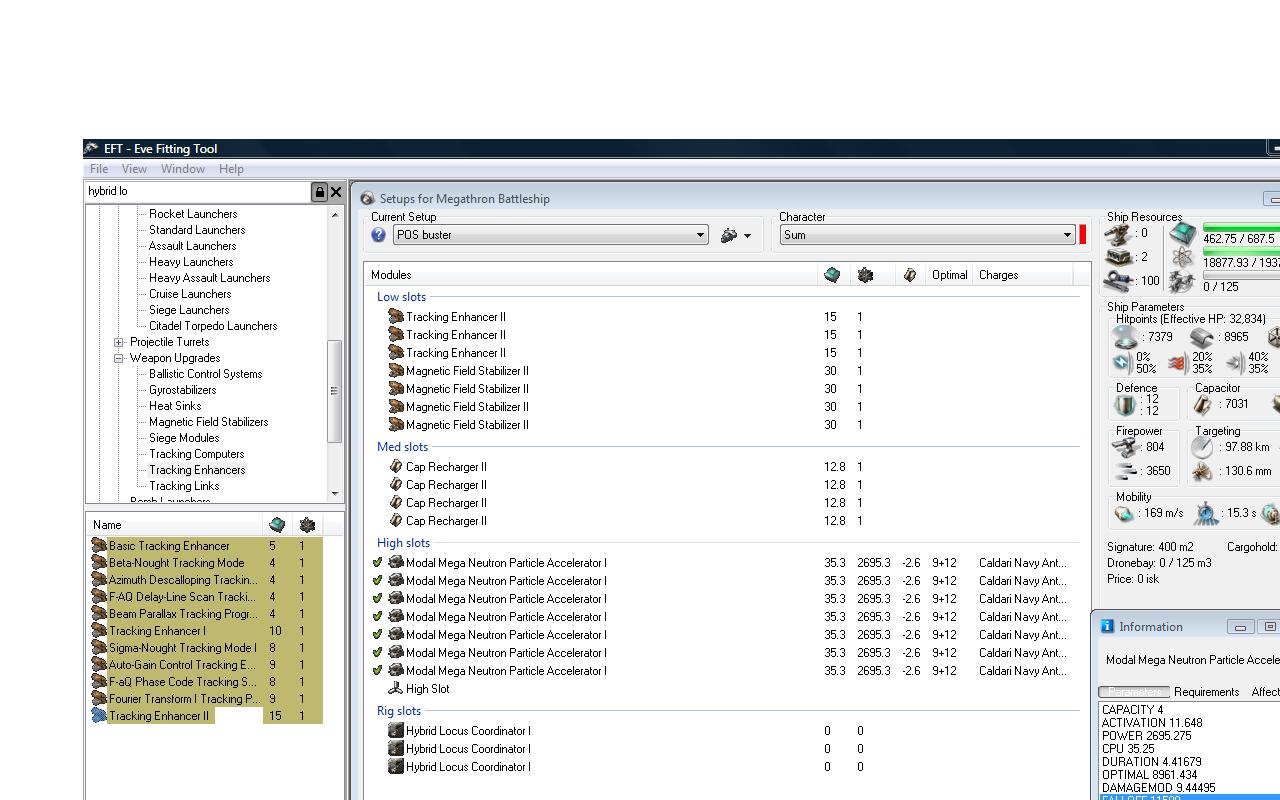
Task: Click the CPU resource icon in Ship Resources
Action: pyautogui.click(x=1183, y=234)
